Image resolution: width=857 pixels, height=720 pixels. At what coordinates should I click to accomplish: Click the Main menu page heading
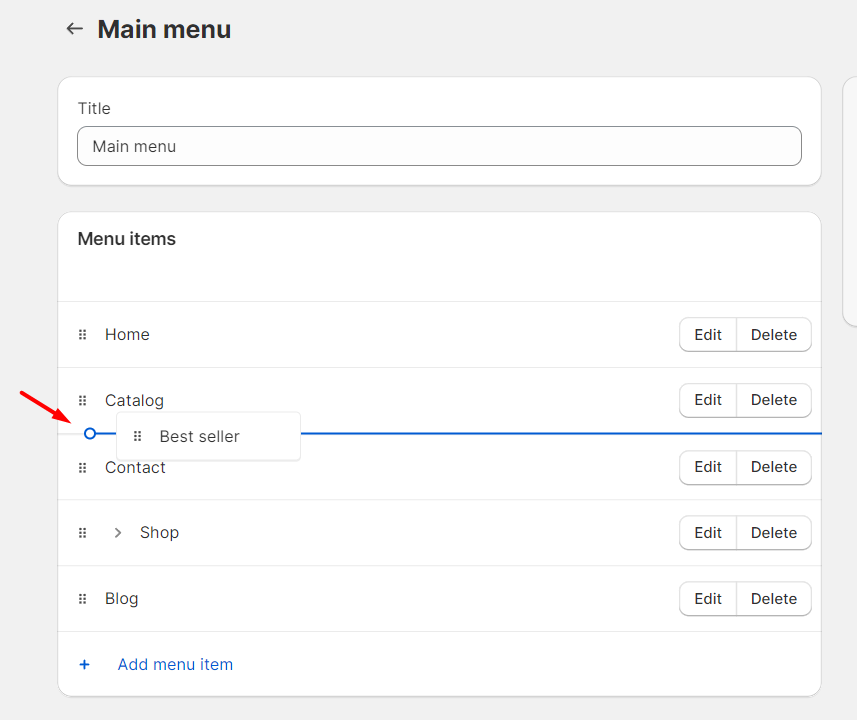pos(164,29)
